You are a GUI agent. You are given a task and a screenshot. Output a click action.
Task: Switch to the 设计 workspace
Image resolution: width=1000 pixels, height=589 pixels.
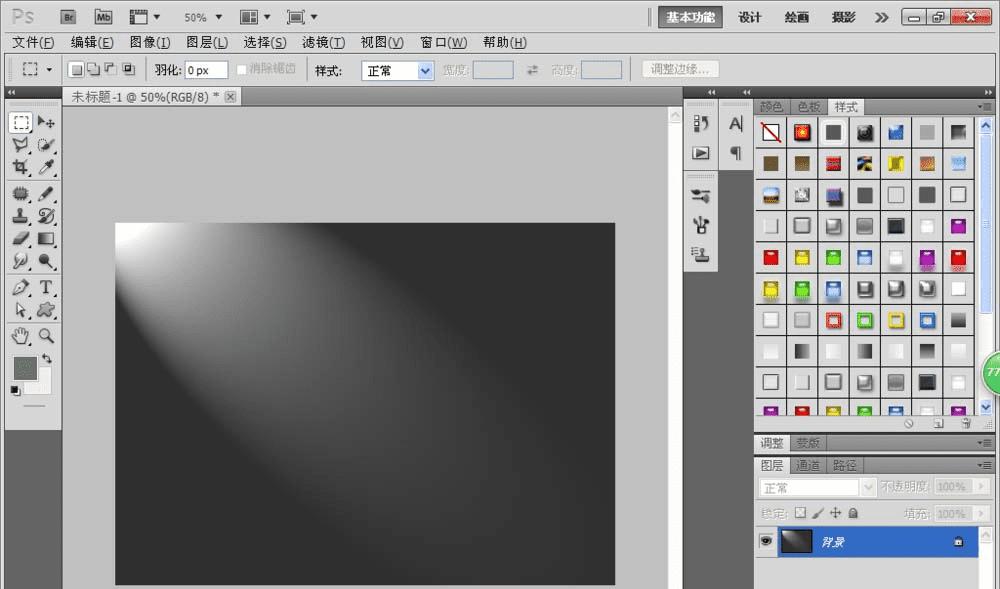[750, 17]
